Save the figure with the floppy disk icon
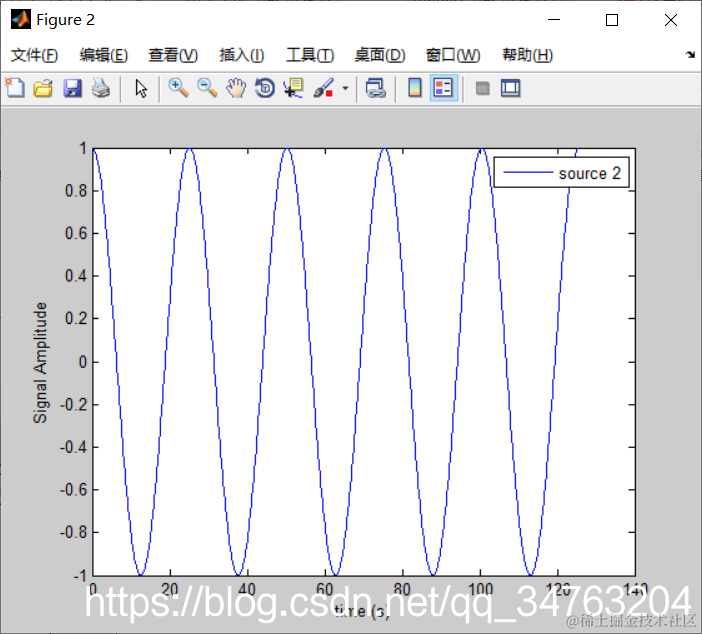Viewport: 702px width, 634px height. pyautogui.click(x=72, y=88)
